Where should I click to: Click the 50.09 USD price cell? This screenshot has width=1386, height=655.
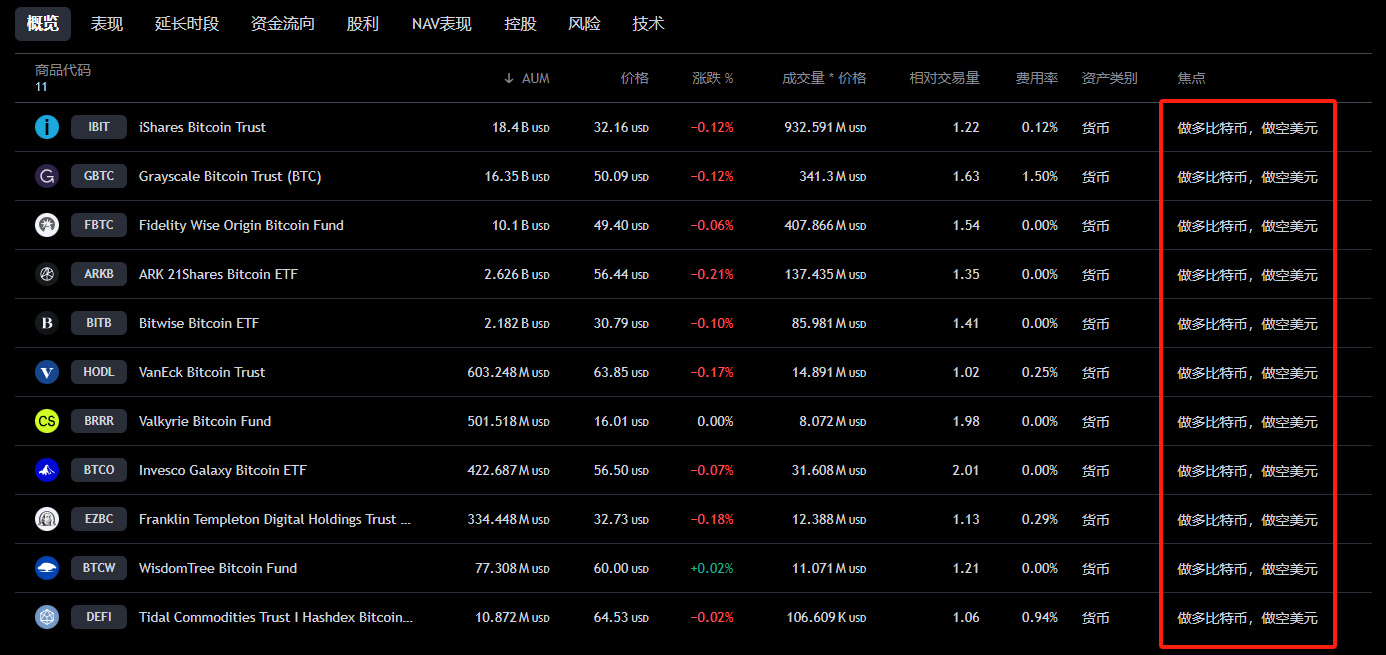tap(621, 176)
